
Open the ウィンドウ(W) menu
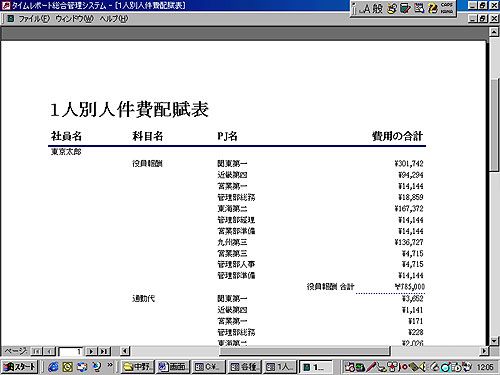[x=75, y=19]
